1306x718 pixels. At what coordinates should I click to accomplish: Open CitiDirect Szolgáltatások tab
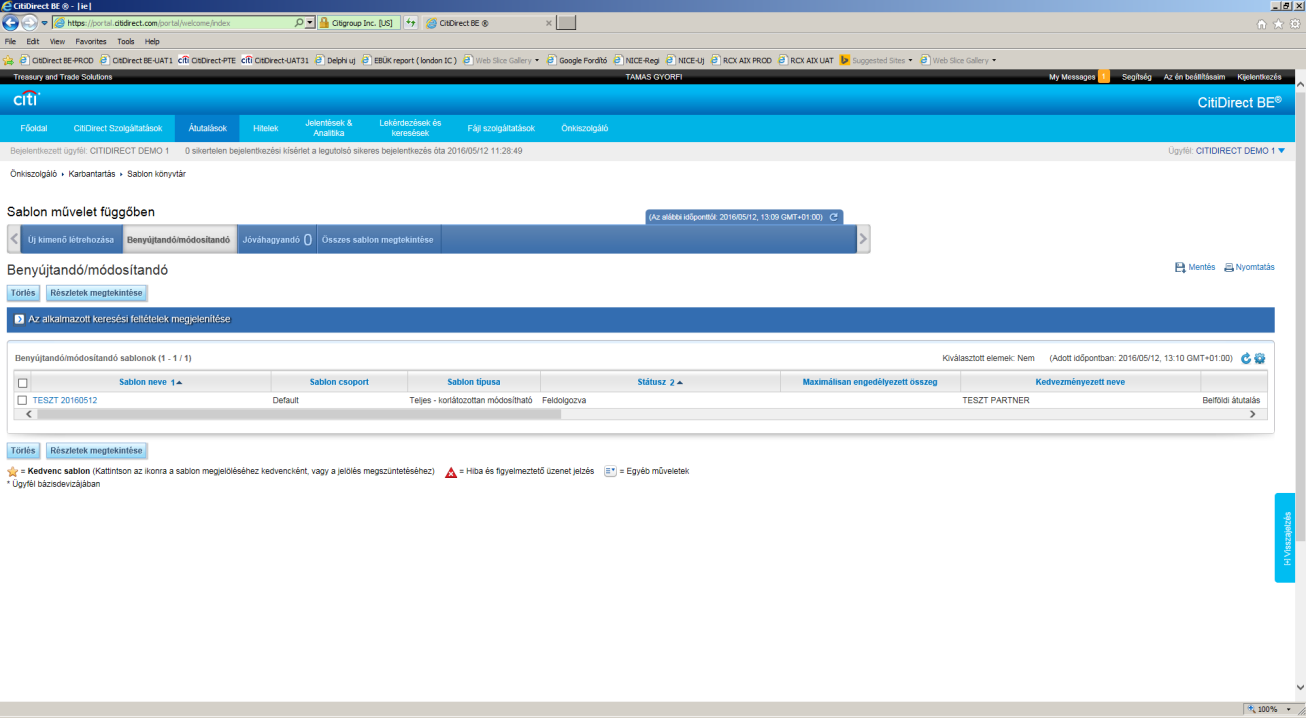click(x=118, y=128)
